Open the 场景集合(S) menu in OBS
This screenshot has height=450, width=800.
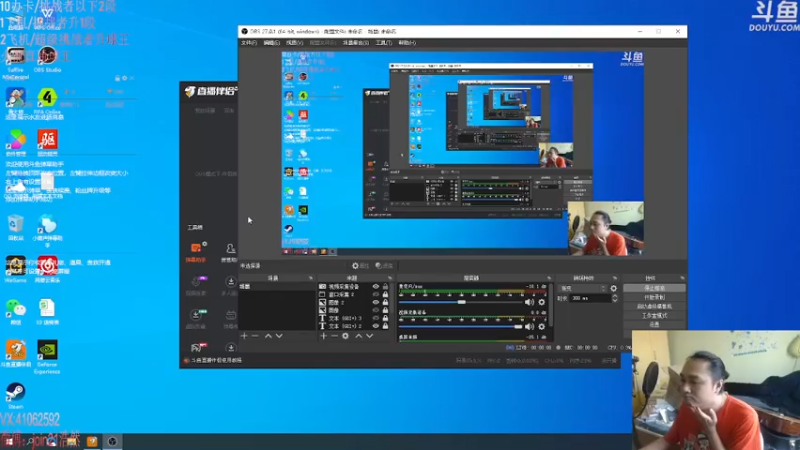point(356,43)
